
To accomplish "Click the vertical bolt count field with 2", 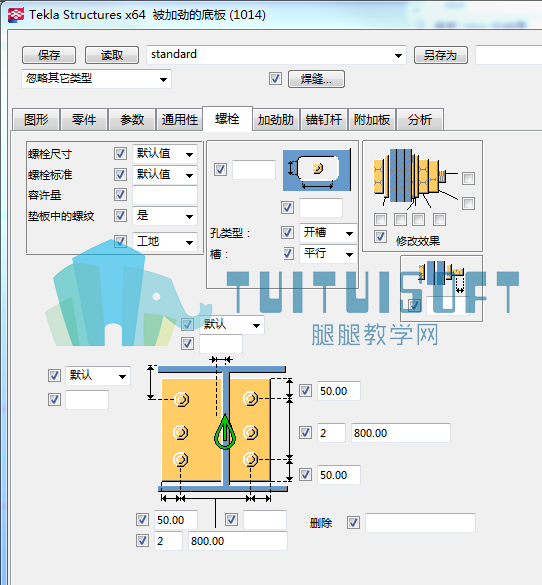I will click(x=332, y=433).
